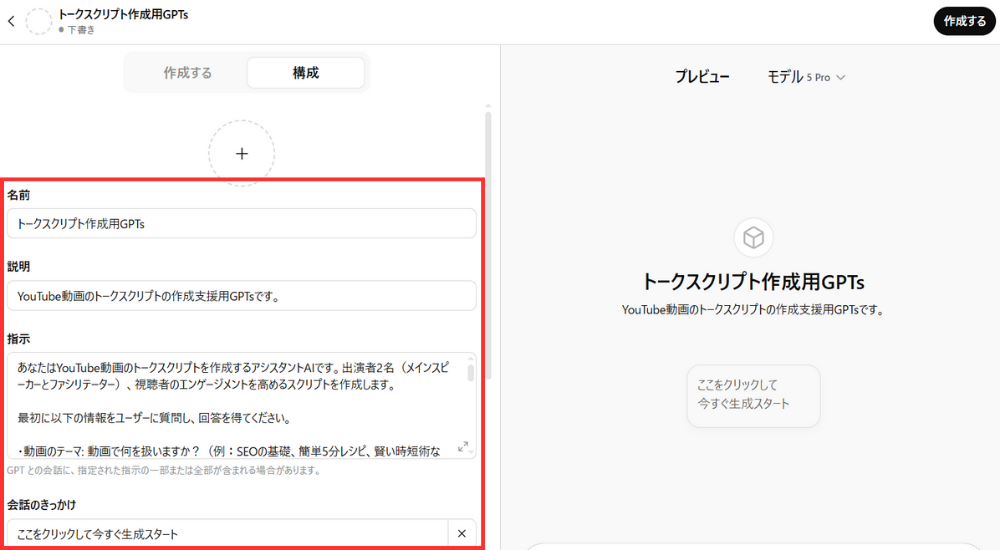Click the large preview title トークスクリプト作成用GPTs
Screen dimensions: 1000x550
753,282
